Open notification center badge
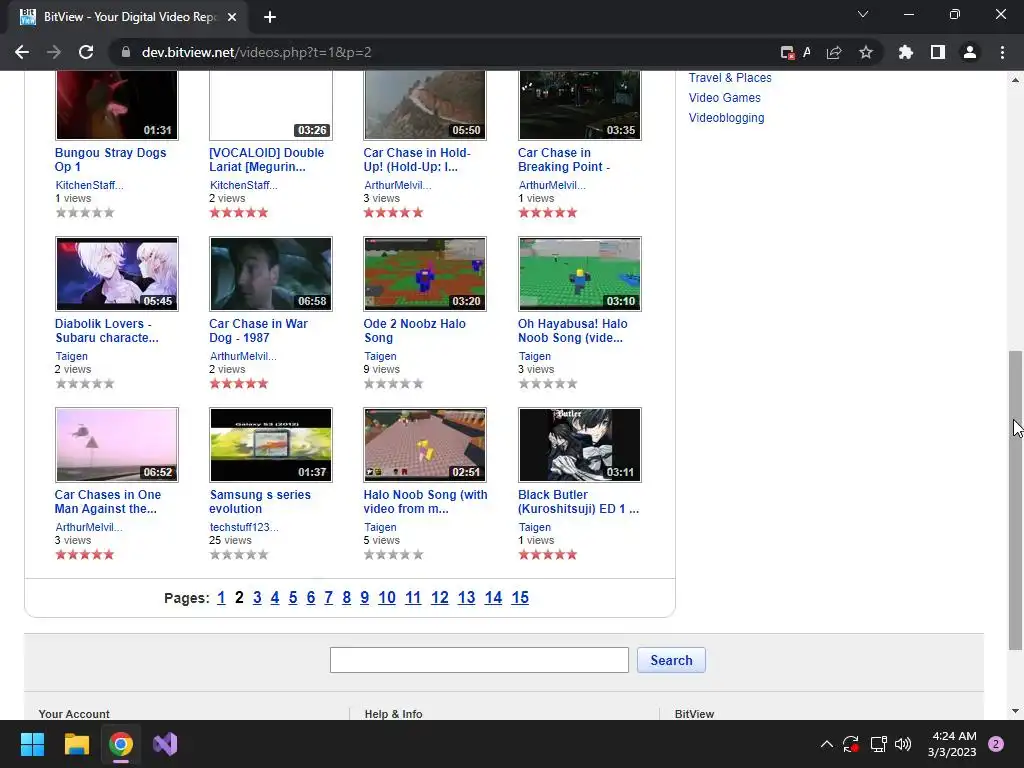The image size is (1024, 768). [996, 744]
